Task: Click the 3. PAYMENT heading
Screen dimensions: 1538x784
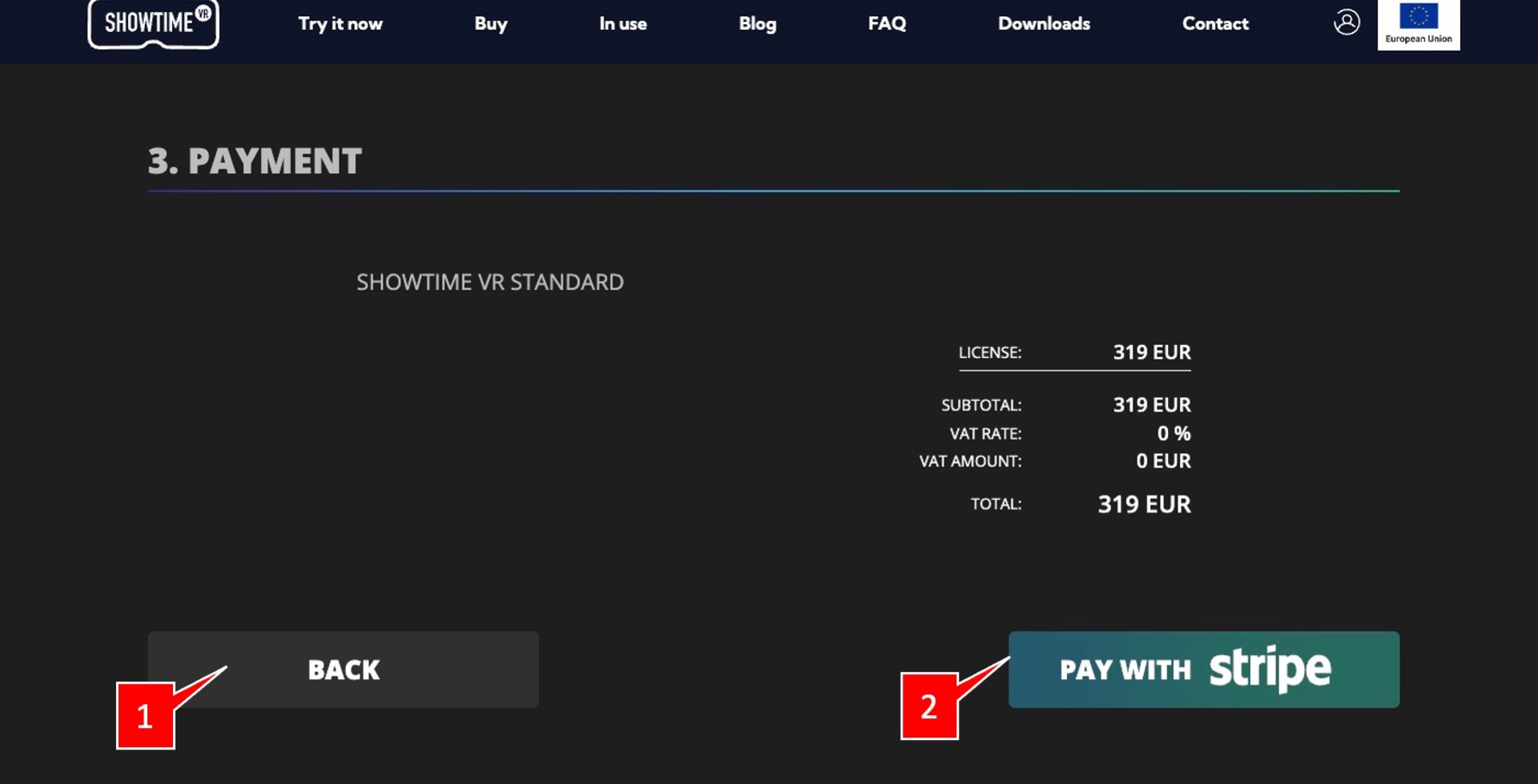Action: pos(255,161)
